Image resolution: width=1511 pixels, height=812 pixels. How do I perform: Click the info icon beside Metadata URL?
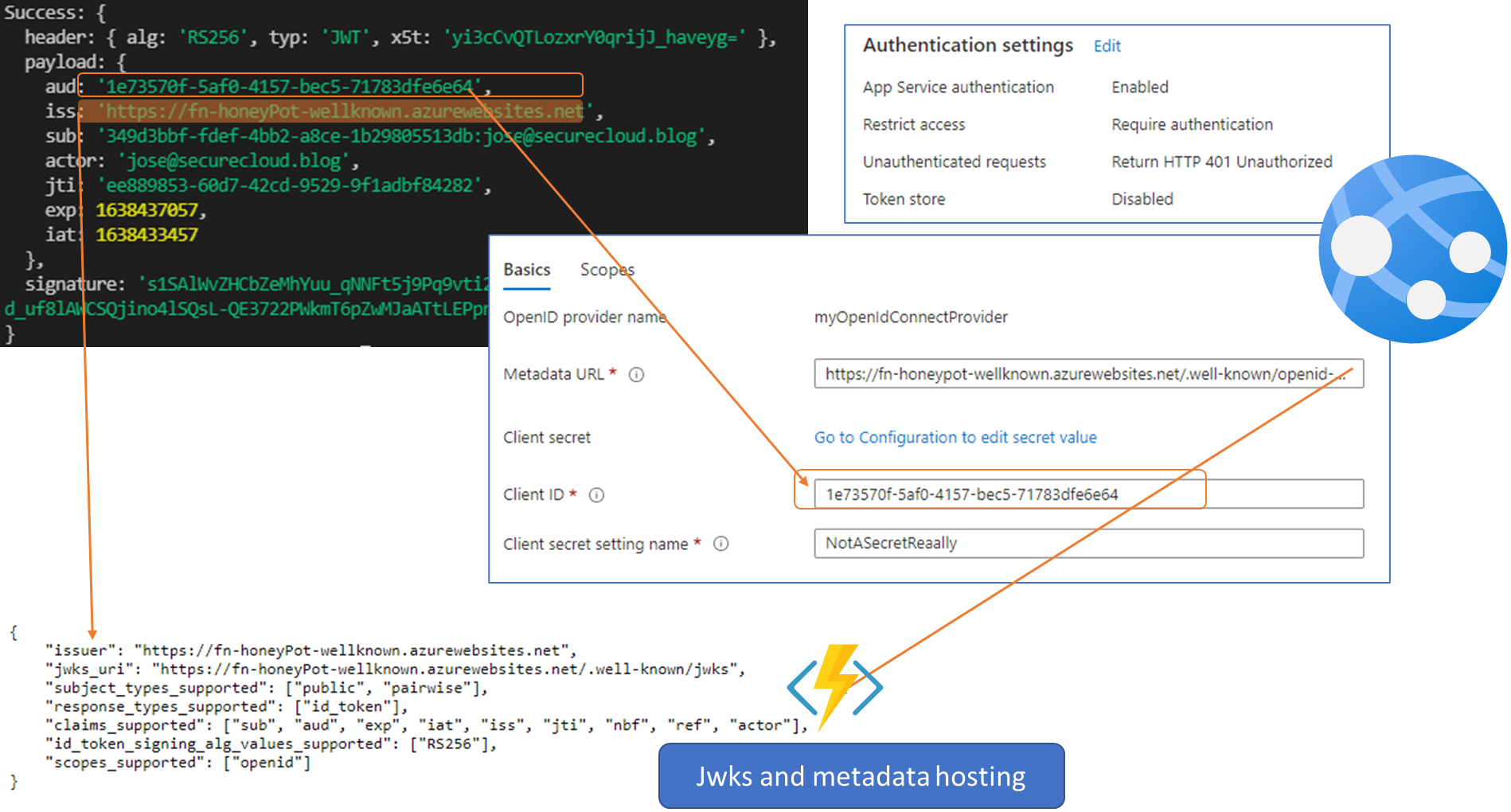636,374
